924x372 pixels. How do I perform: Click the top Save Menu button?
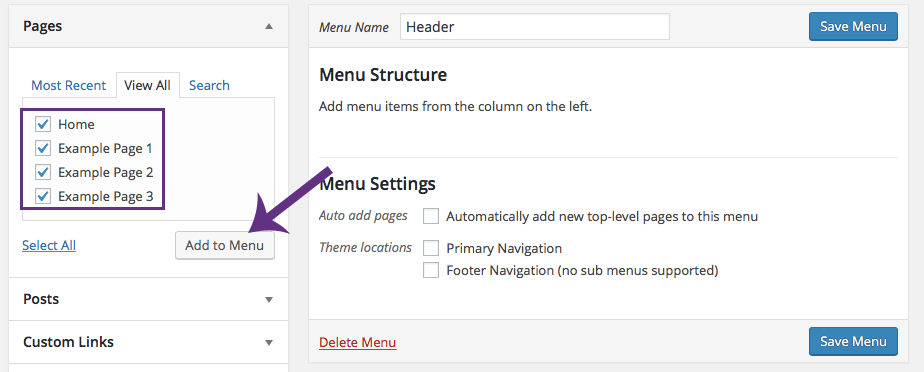[x=853, y=27]
